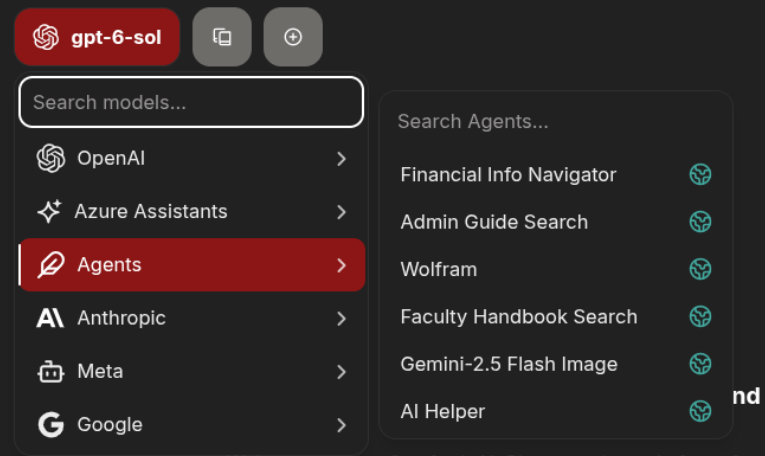Open the Azure Assistants menu item

(x=191, y=212)
